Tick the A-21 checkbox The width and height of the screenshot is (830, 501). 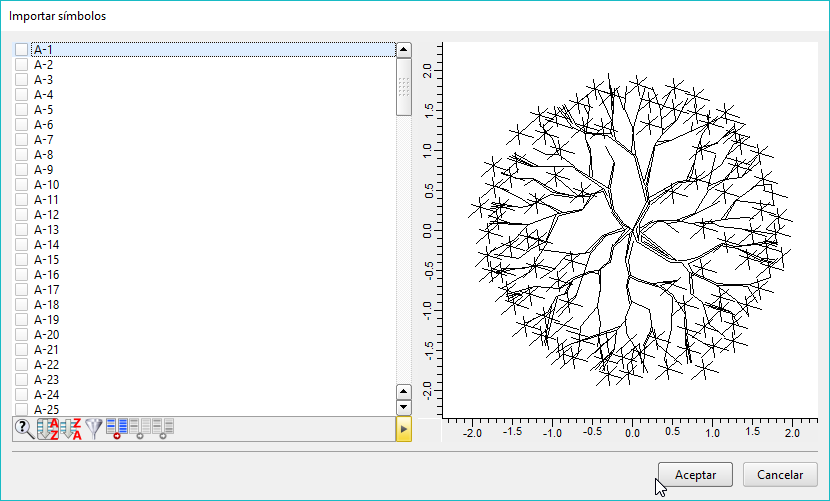[x=21, y=350]
